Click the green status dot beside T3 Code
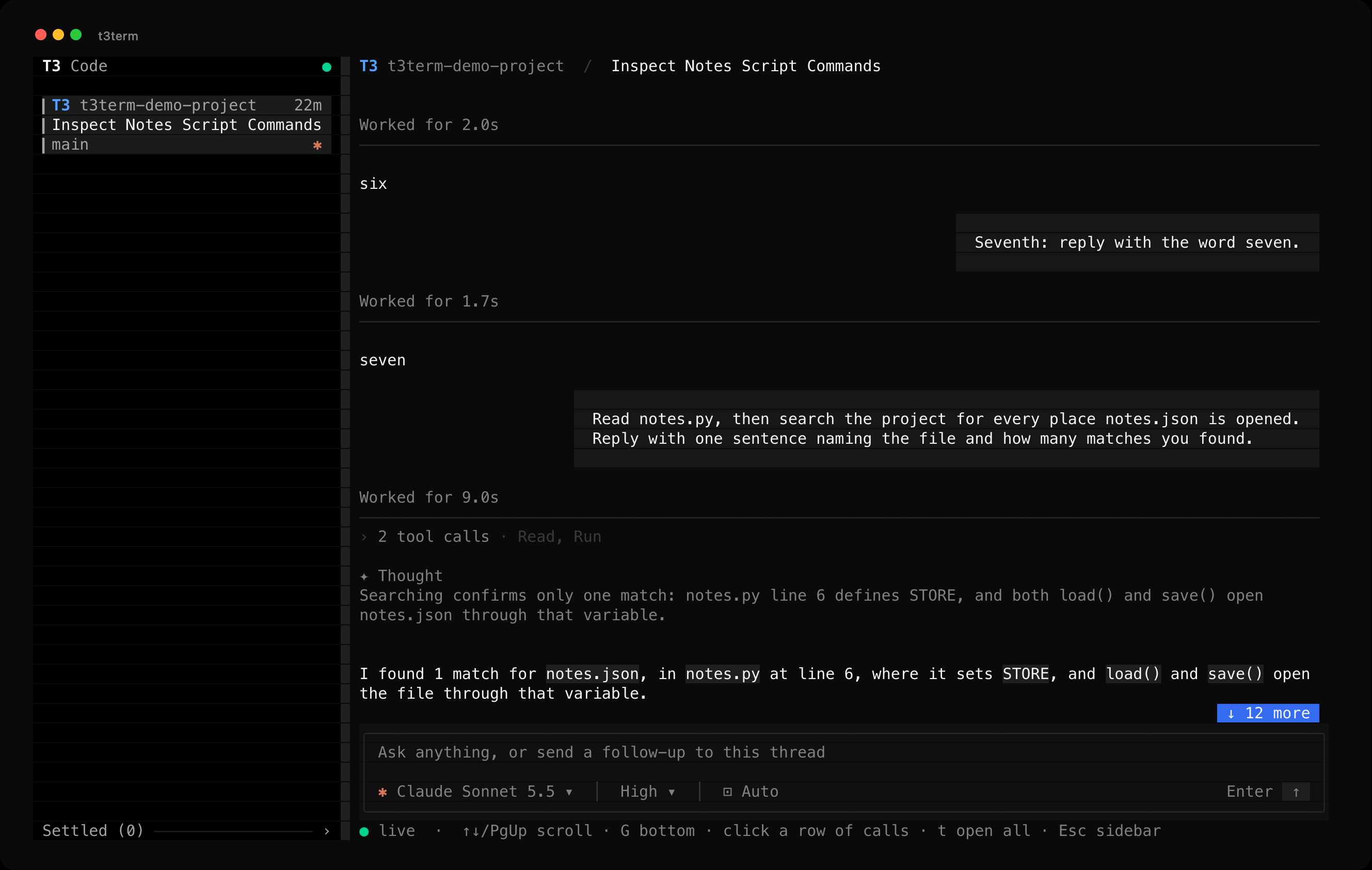The image size is (1372, 870). pos(326,67)
